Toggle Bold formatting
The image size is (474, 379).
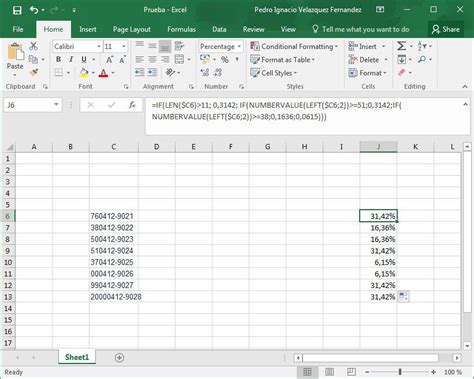(x=58, y=60)
